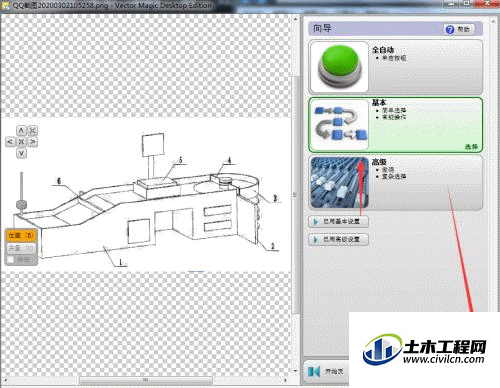This screenshot has height=388, width=500.
Task: Switch the preview to the 矢量 (V) view
Action: coord(21,248)
